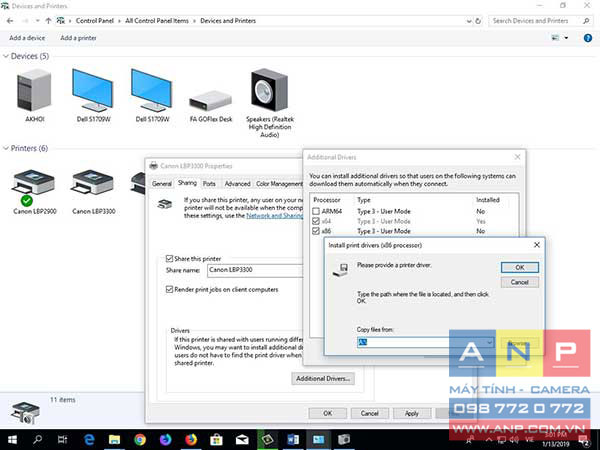Click the Share name input field
The width and height of the screenshot is (600, 450).
pos(255,270)
